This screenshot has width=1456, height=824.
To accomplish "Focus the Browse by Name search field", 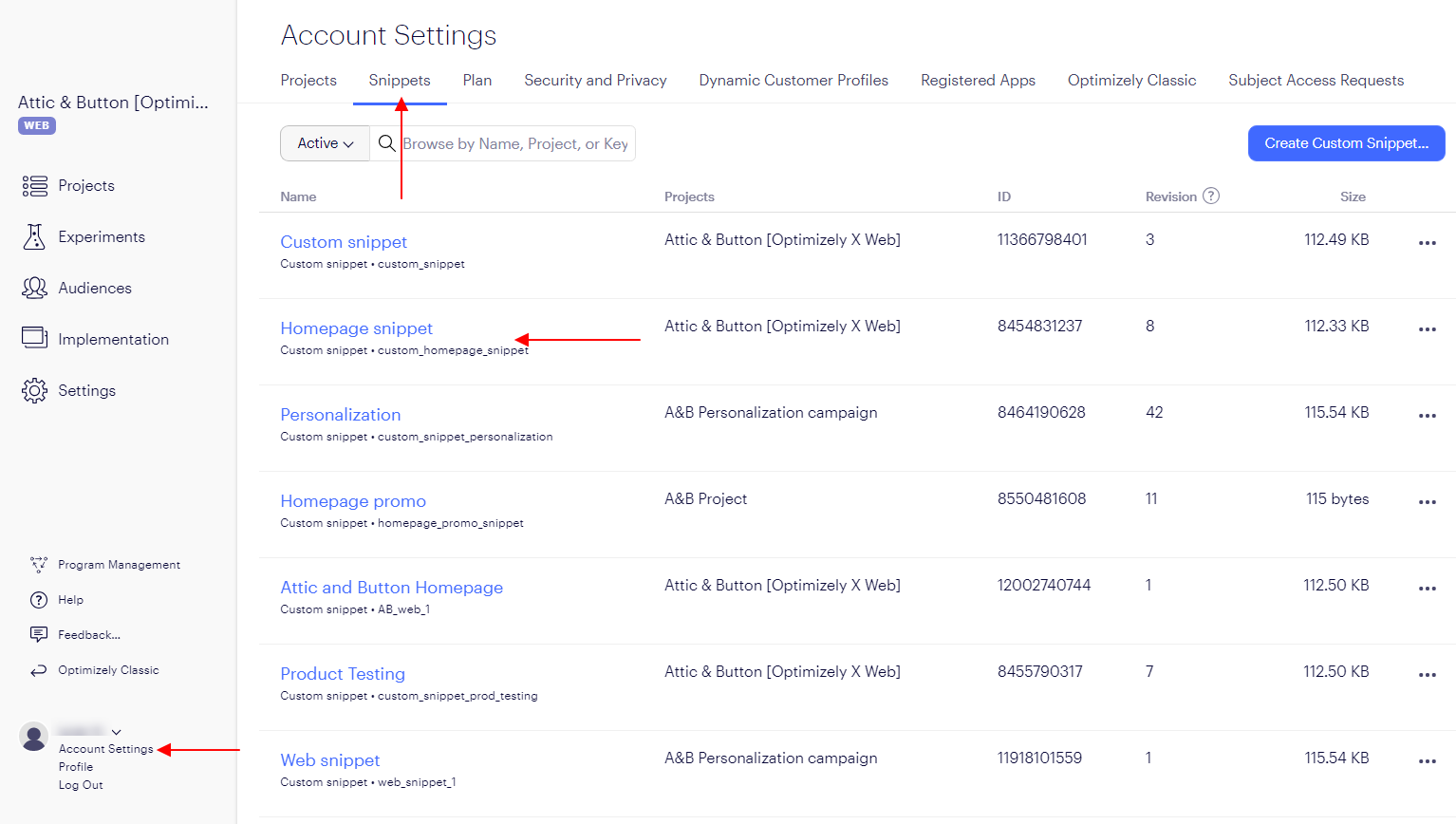I will [515, 144].
